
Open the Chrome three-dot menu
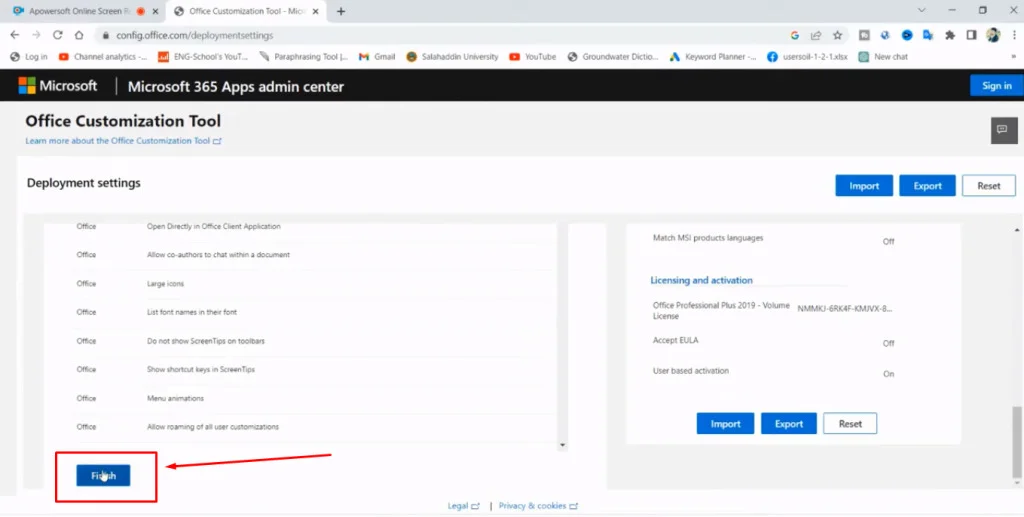tap(1014, 35)
